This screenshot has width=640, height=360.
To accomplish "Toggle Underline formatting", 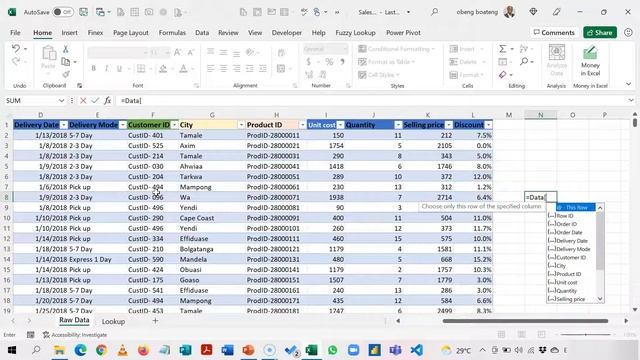I will [x=119, y=68].
